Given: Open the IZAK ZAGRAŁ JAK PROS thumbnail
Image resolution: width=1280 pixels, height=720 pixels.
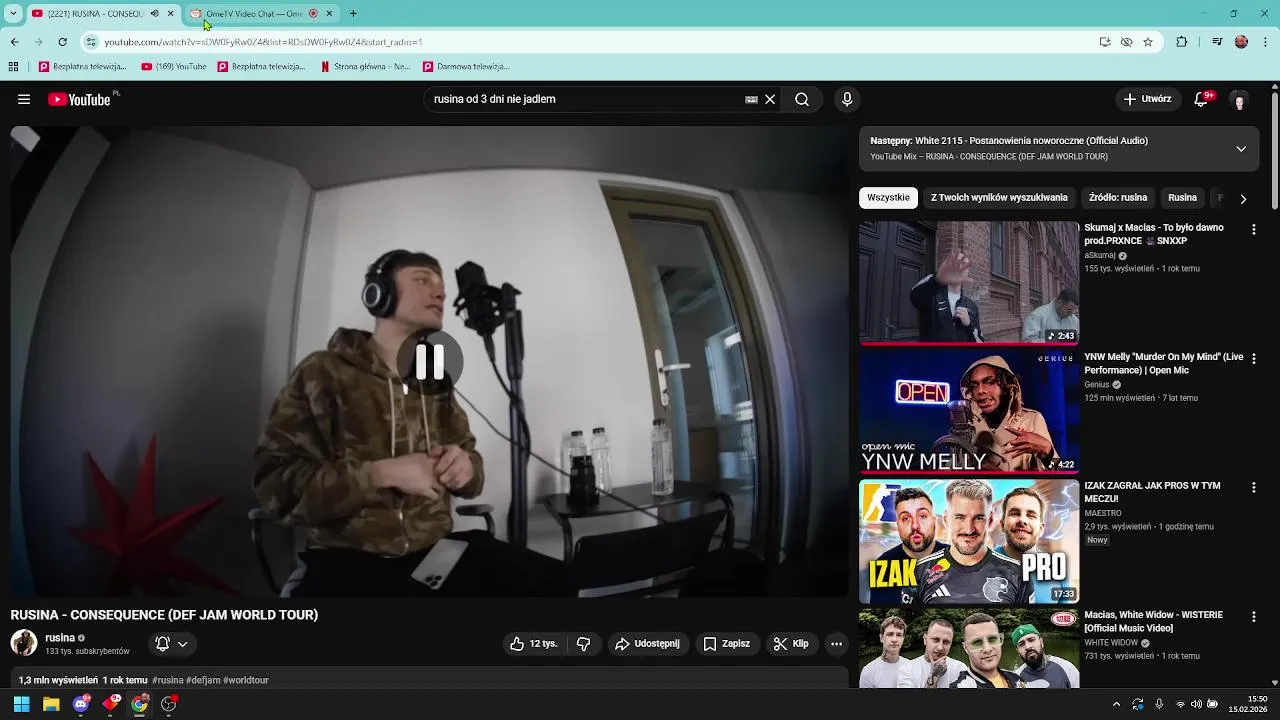Looking at the screenshot, I should [x=969, y=541].
